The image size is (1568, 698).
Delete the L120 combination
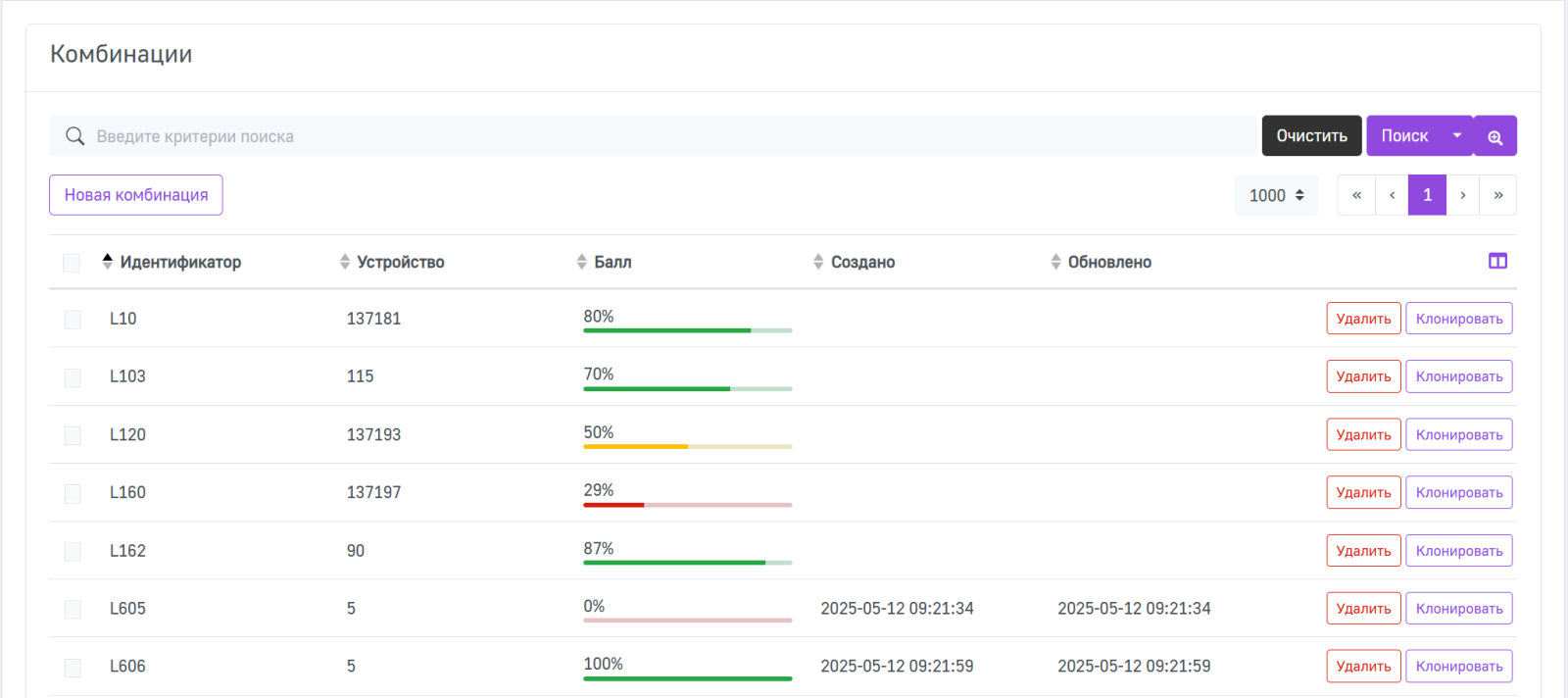1363,434
